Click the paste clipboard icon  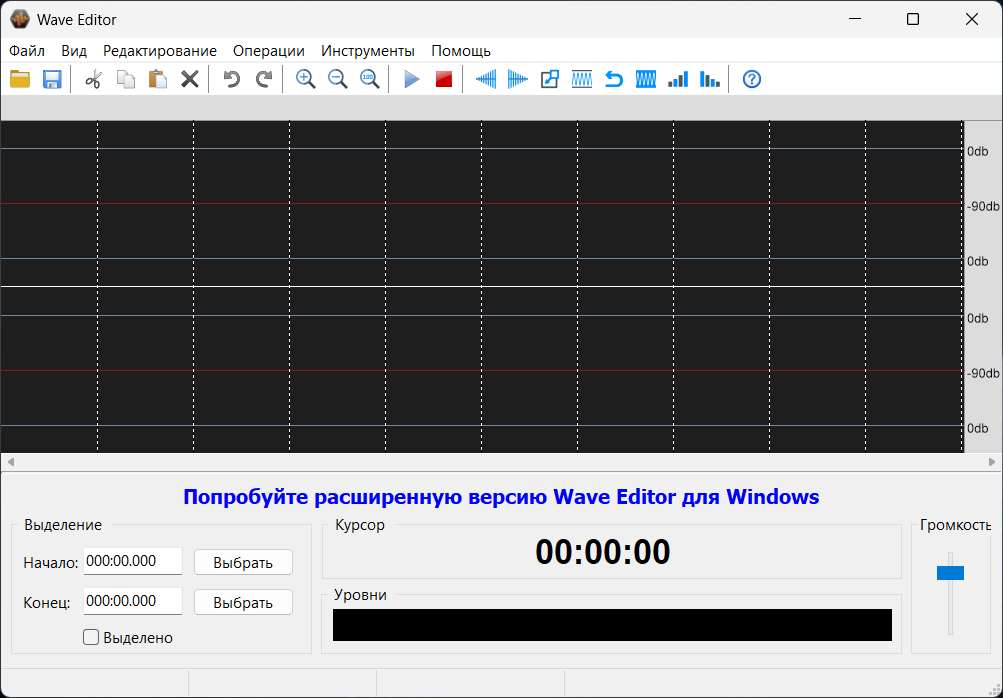pos(157,79)
